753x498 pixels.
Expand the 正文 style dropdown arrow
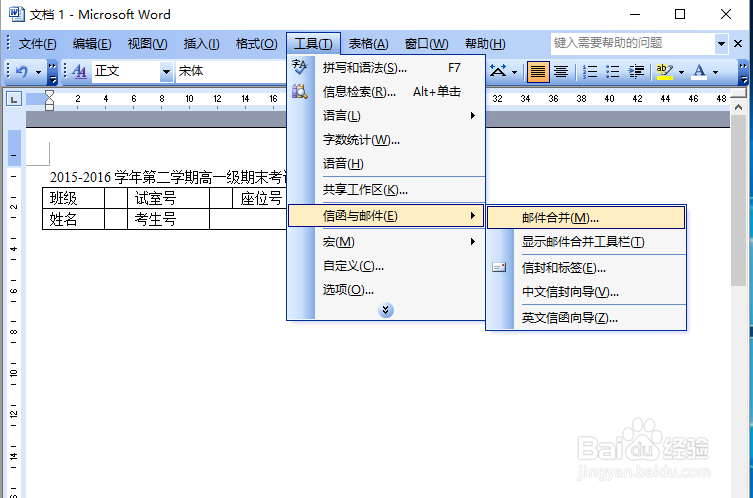166,72
